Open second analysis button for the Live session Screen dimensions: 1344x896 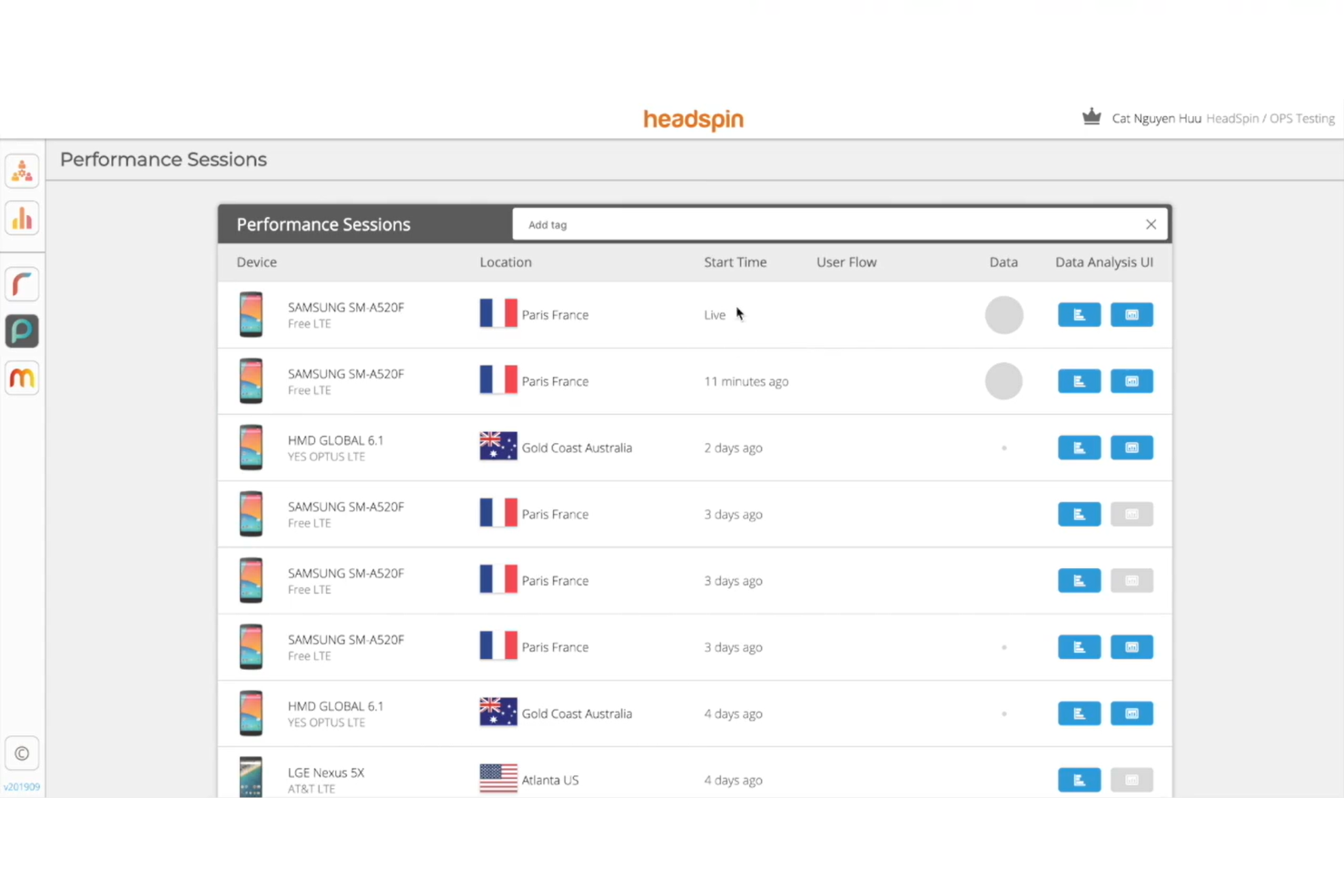point(1132,315)
